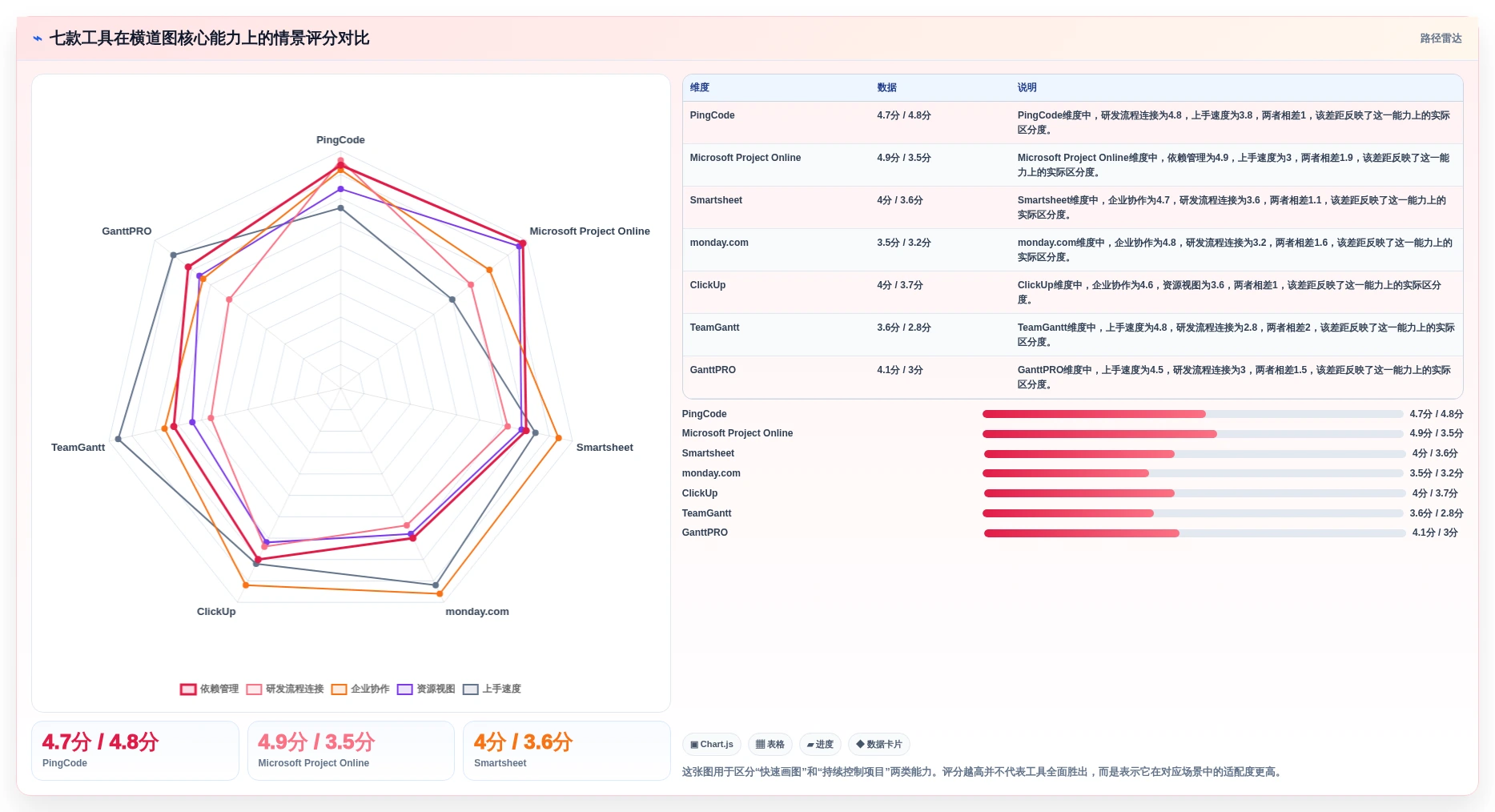The height and width of the screenshot is (812, 1495).
Task: Click the GanttPRO axis label on radar
Action: tap(127, 231)
